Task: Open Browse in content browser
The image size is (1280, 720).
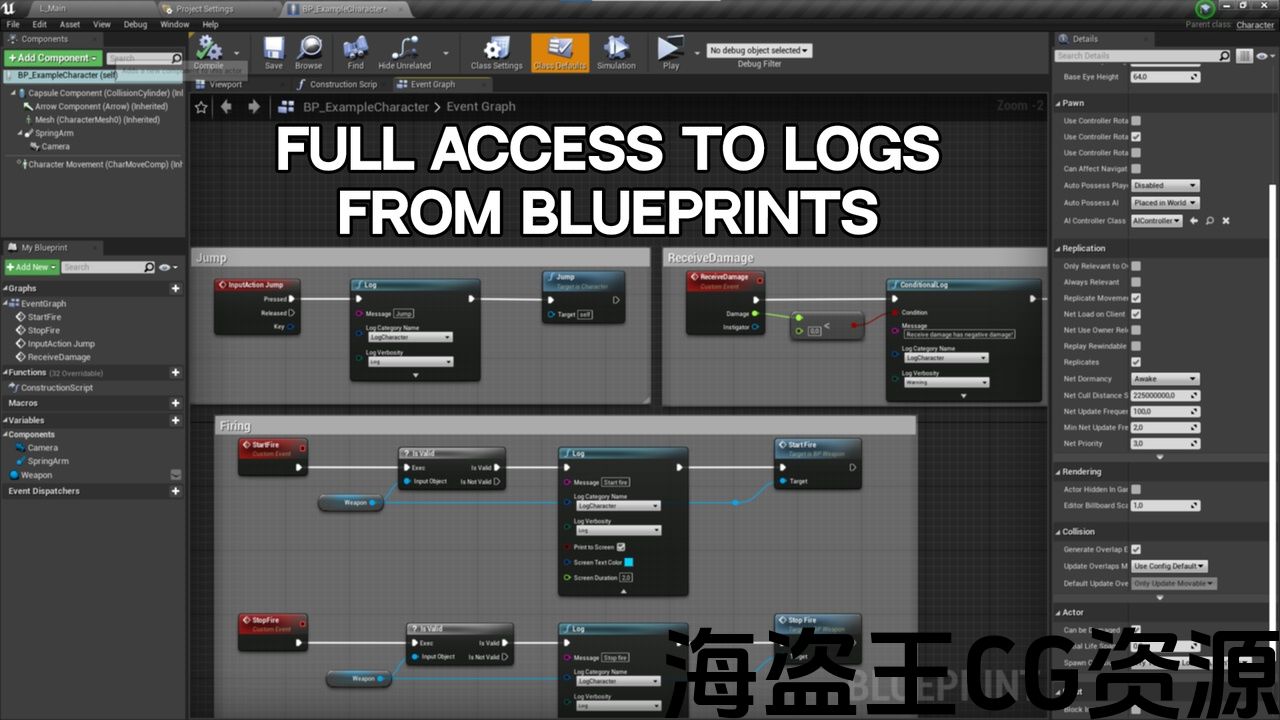Action: [x=309, y=50]
